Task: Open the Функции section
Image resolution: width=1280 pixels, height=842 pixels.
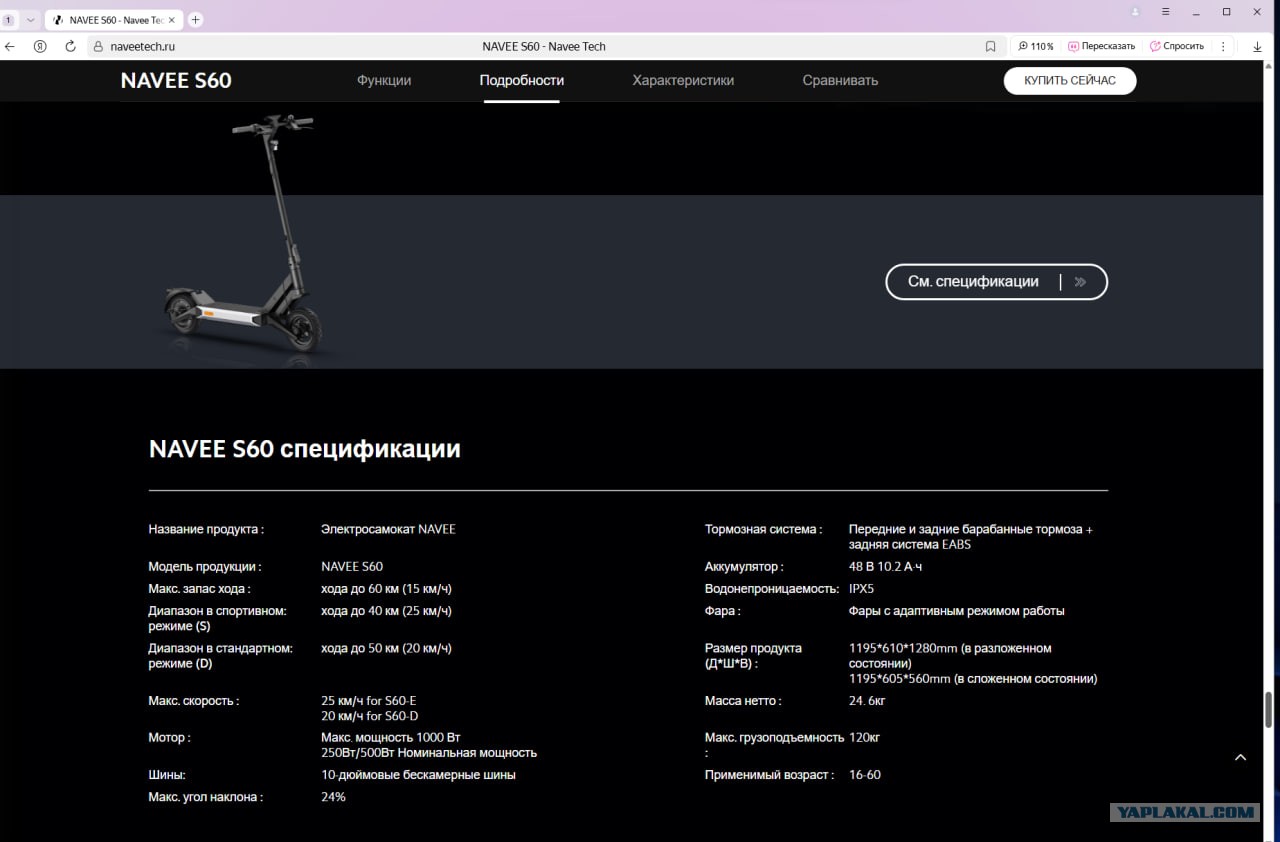Action: [x=384, y=81]
